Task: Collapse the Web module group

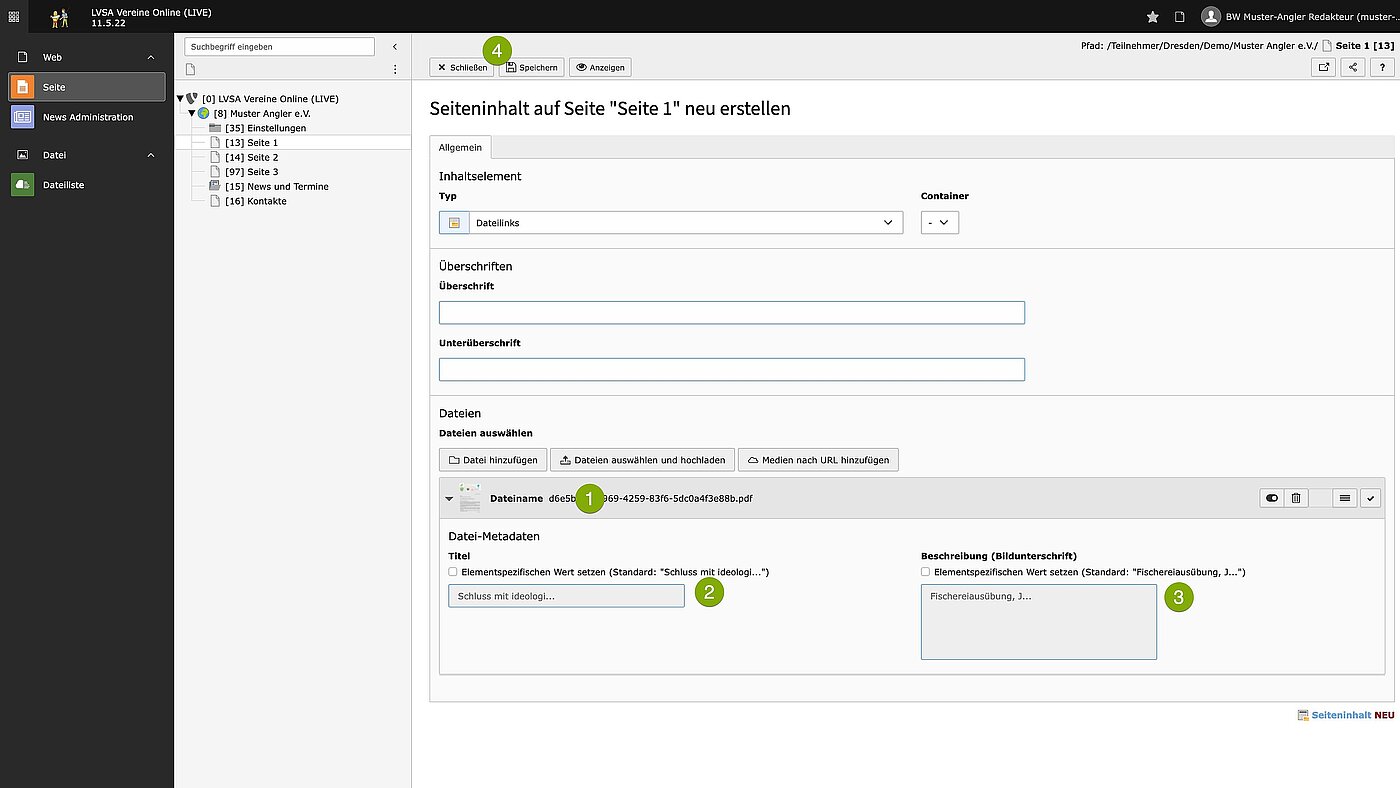Action: coord(151,58)
